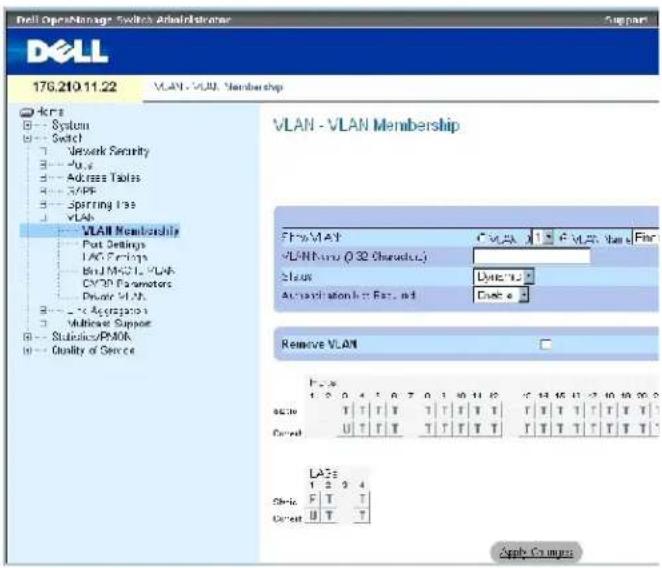Screen dimensions: 662x568
Task: Open the Show VLAN name dropdown
Action: click(x=646, y=237)
